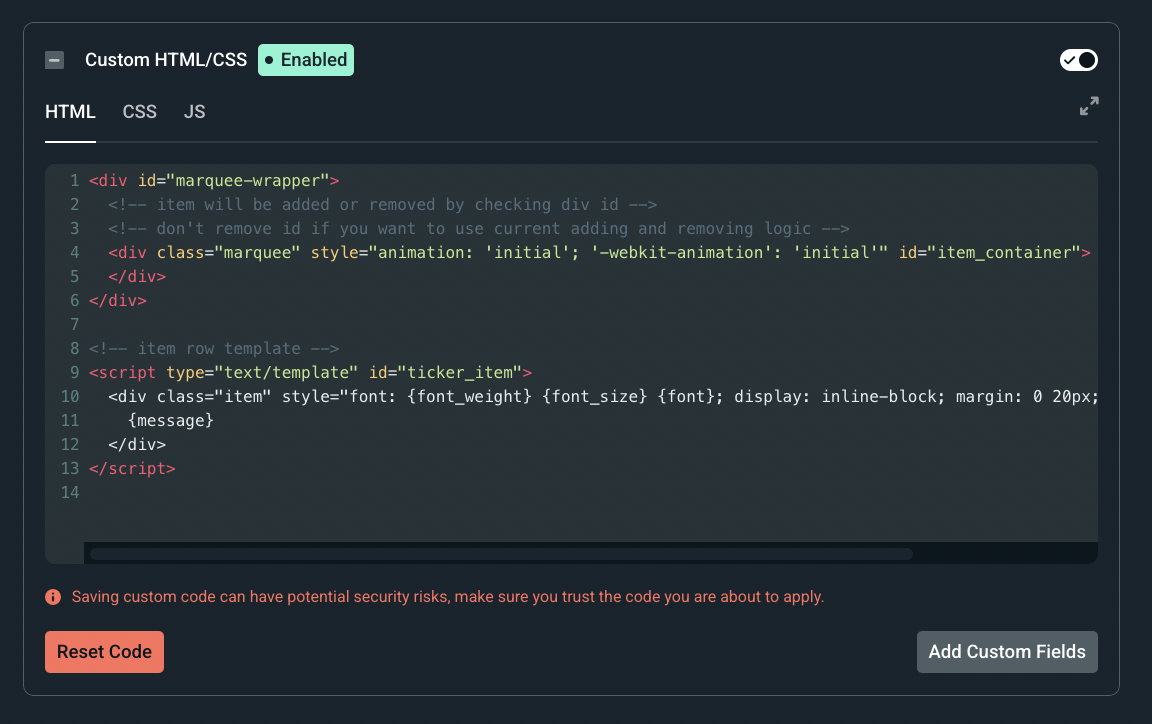Switch to the CSS tab

point(139,111)
